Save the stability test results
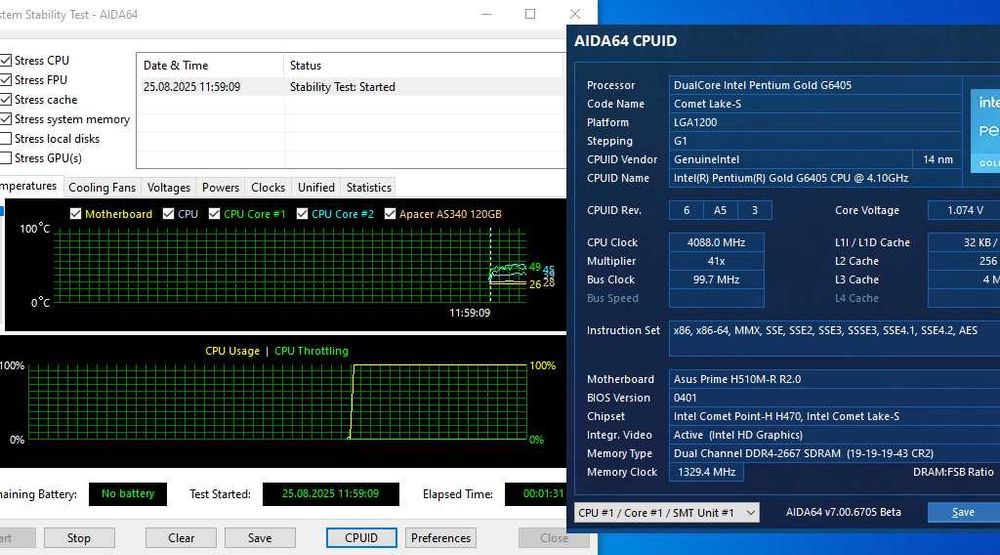1000x555 pixels. pos(260,538)
